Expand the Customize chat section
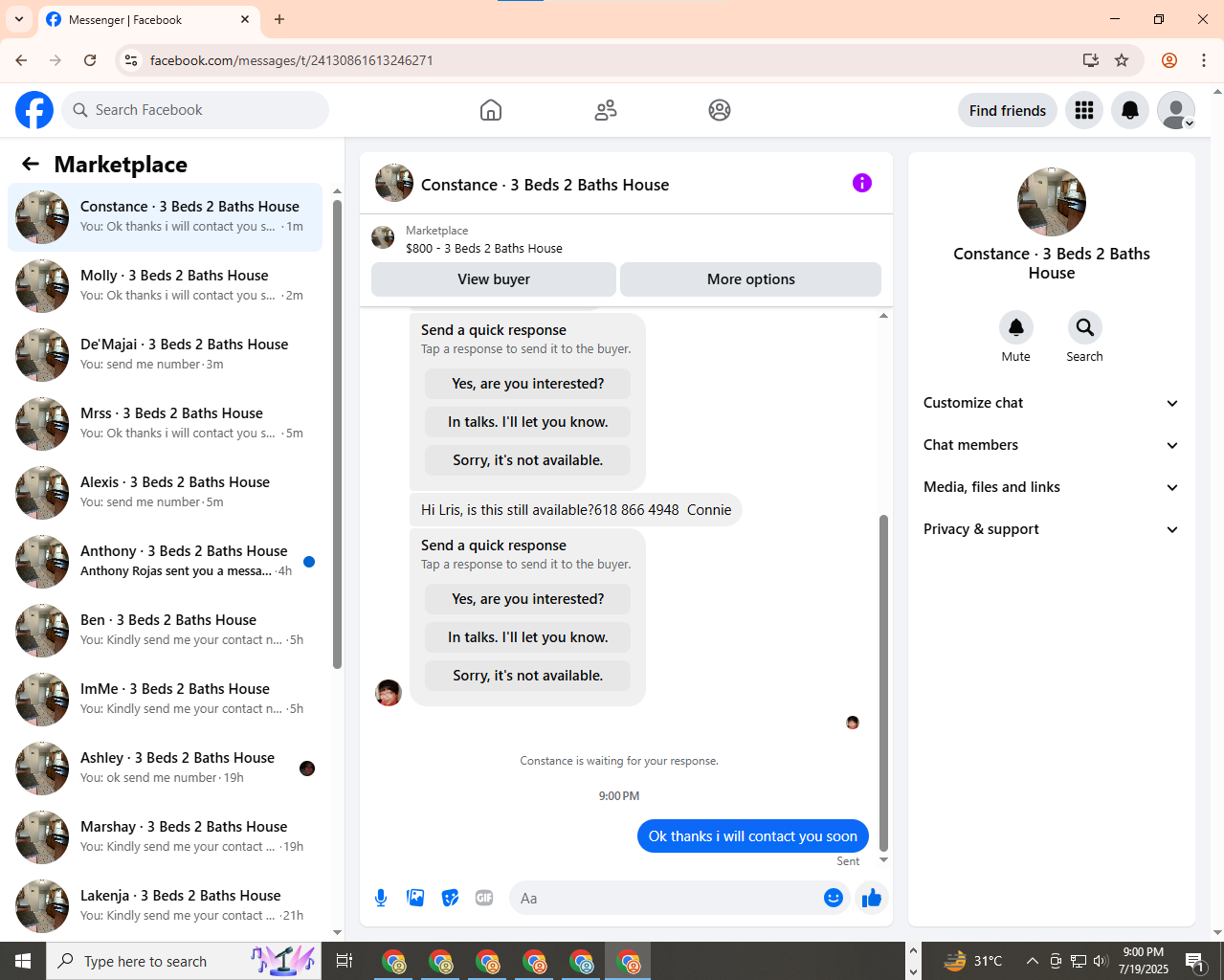This screenshot has width=1224, height=980. pyautogui.click(x=1052, y=403)
